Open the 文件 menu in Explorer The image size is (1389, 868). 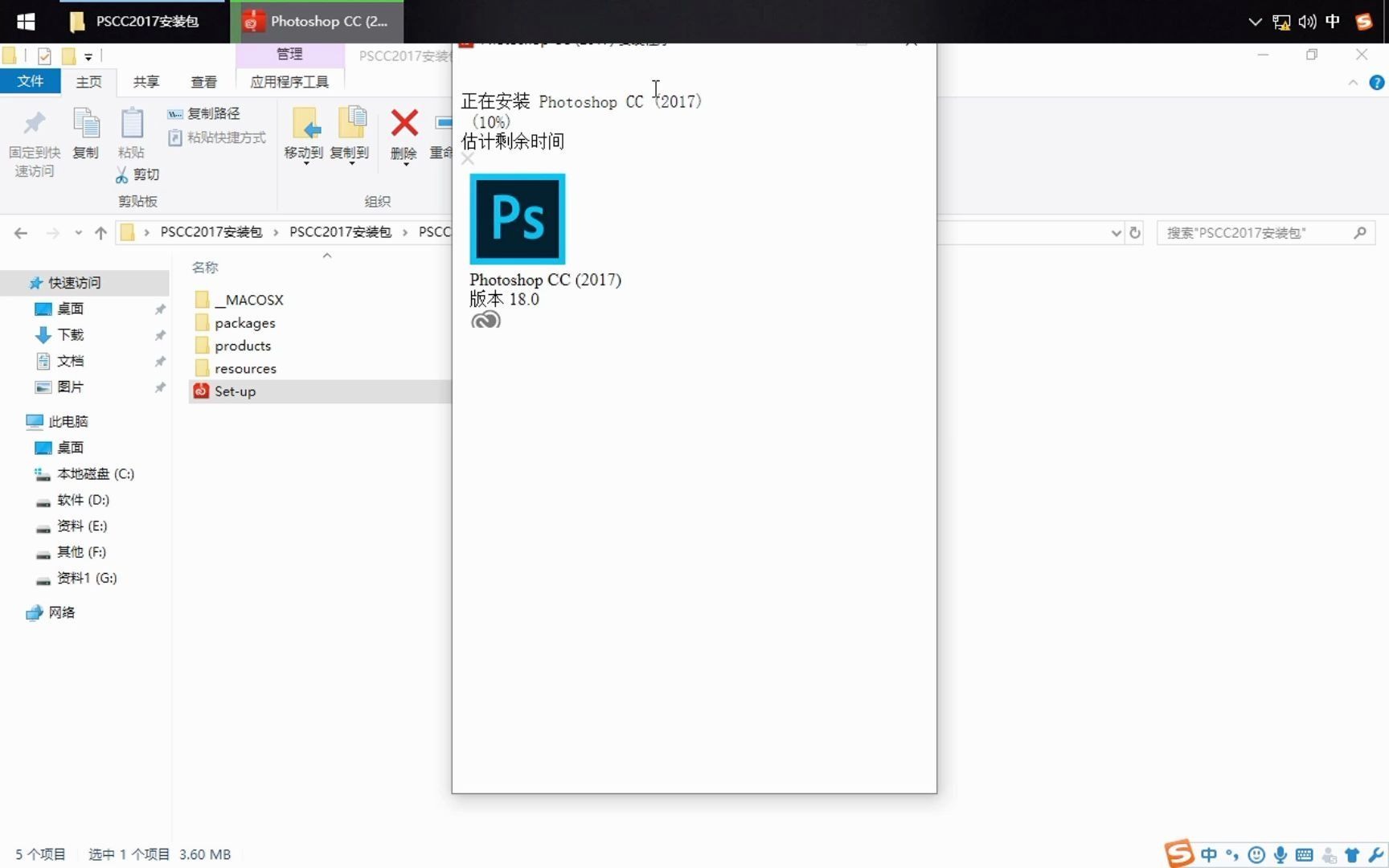coord(30,81)
